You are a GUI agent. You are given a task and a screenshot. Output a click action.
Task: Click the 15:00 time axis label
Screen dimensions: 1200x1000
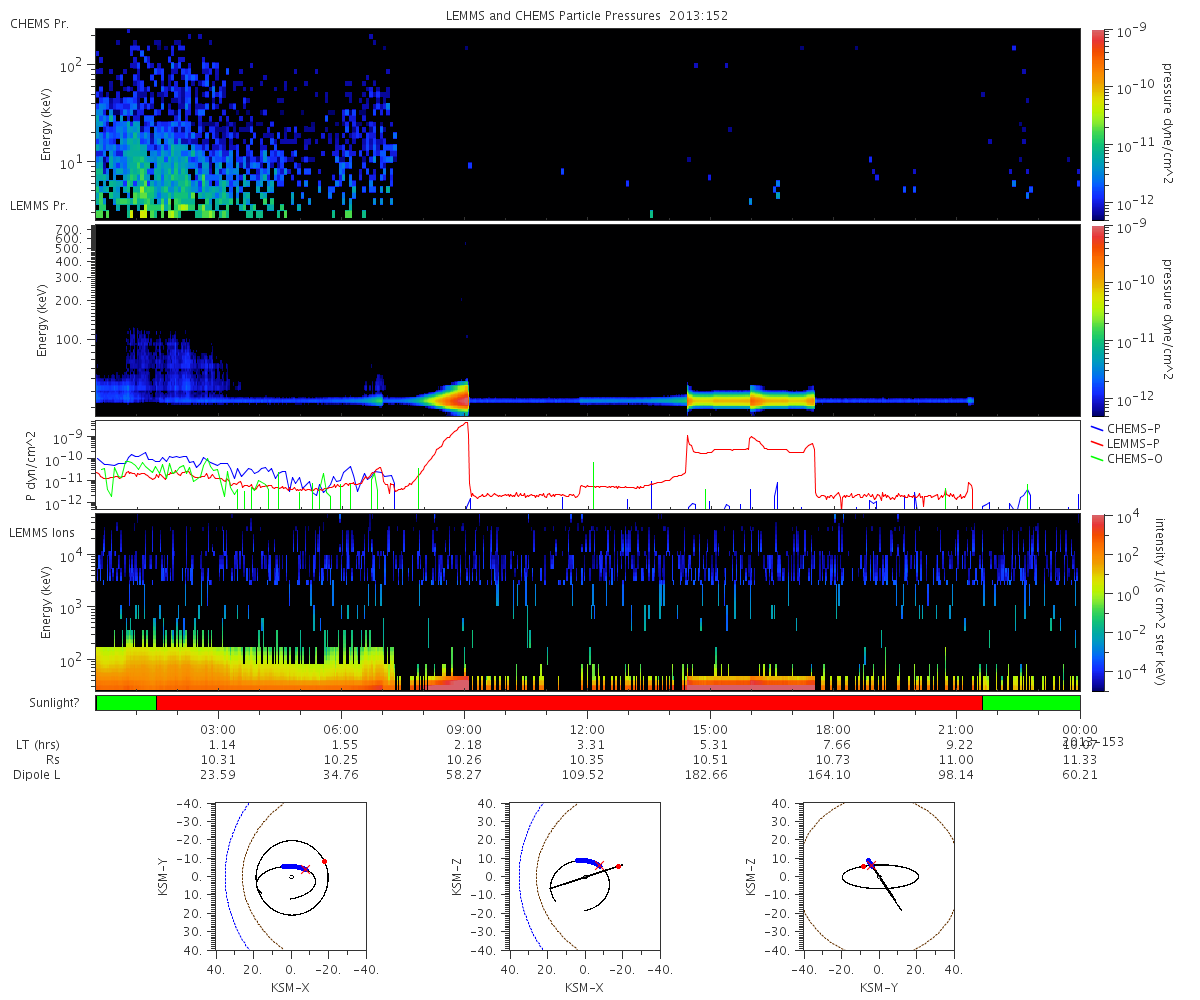[711, 729]
